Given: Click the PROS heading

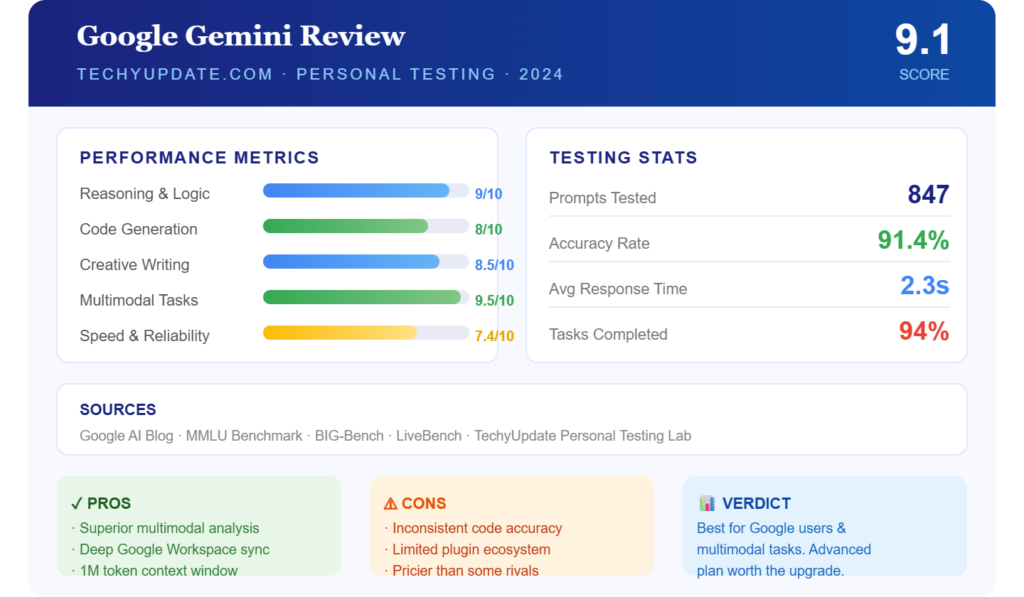Looking at the screenshot, I should 109,504.
